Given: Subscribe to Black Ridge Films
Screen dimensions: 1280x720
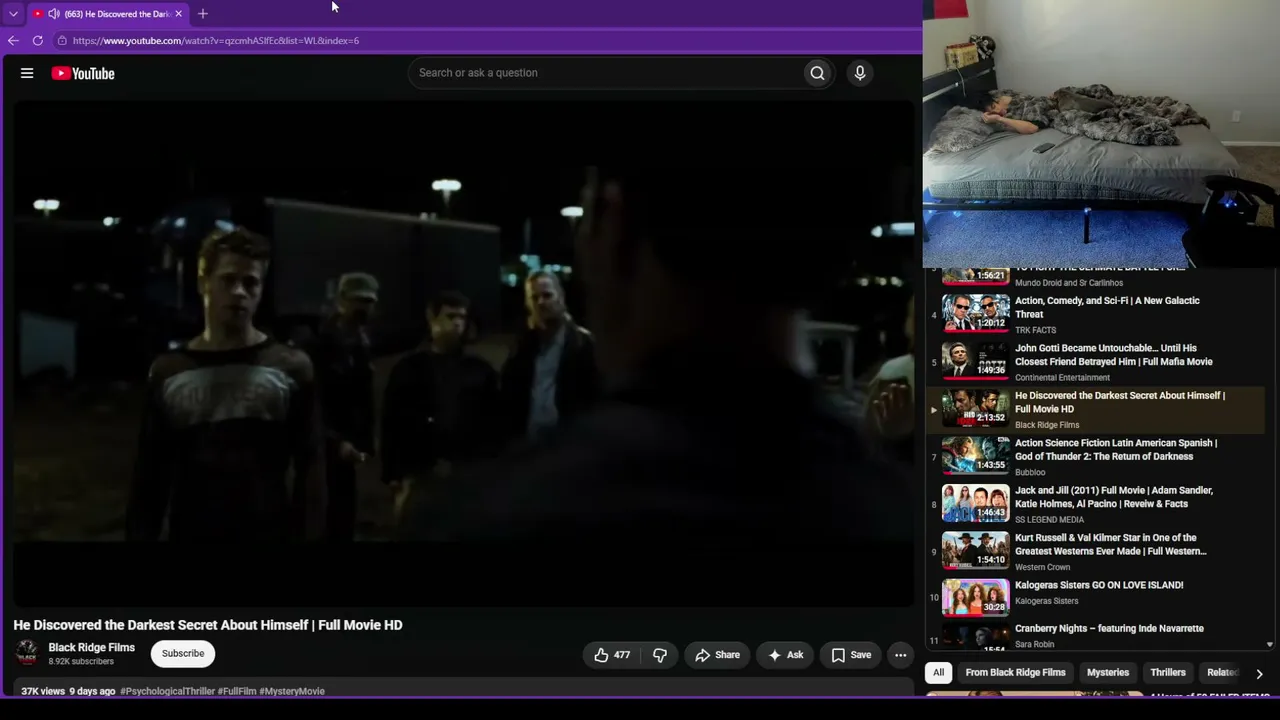Looking at the screenshot, I should (183, 654).
